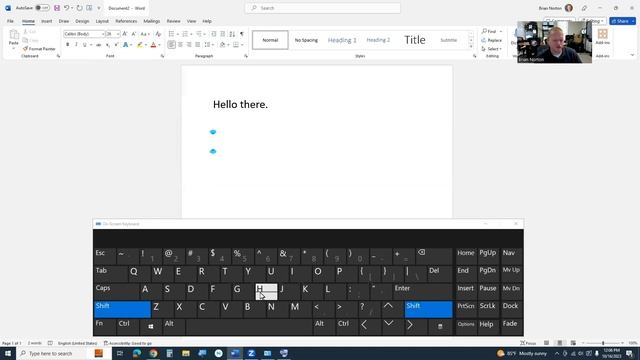Image resolution: width=640 pixels, height=360 pixels.
Task: Open the Add-ins button
Action: pyautogui.click(x=602, y=37)
